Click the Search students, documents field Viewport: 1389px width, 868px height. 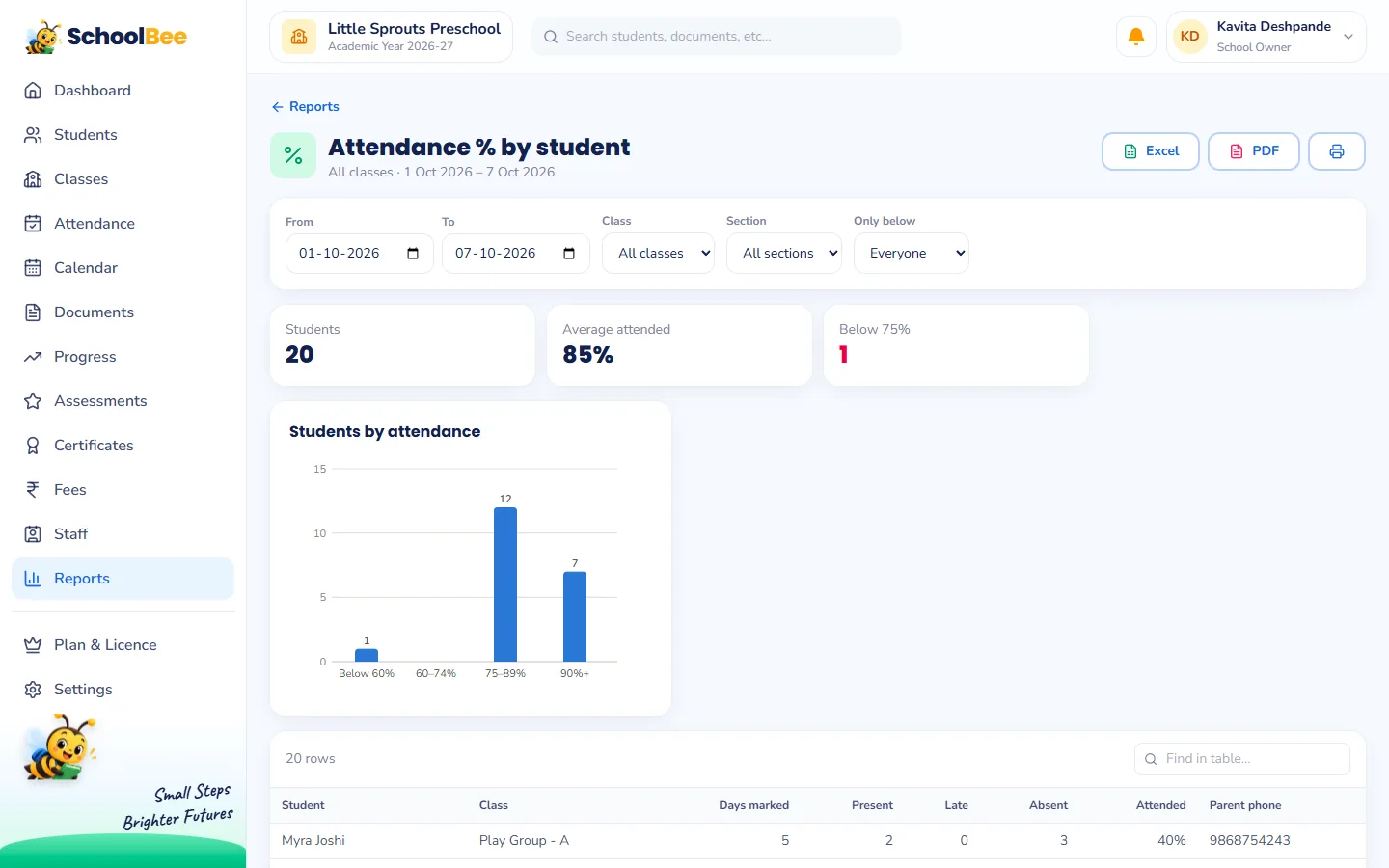click(717, 37)
